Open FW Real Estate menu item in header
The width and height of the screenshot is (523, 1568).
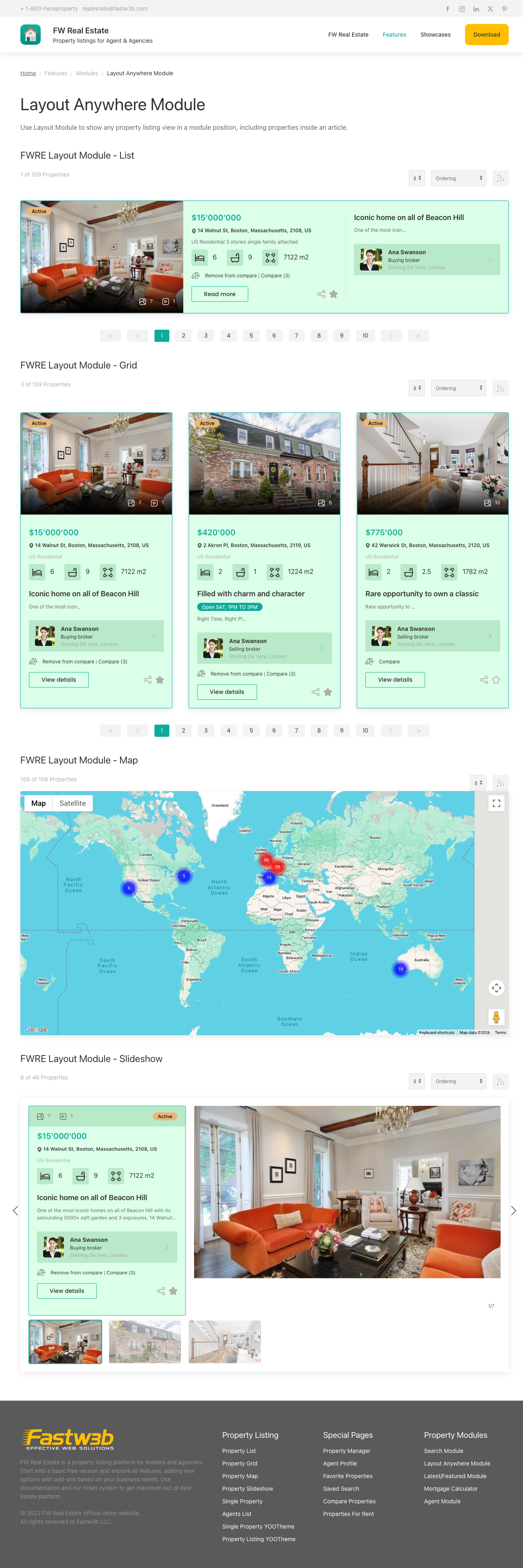pos(348,35)
